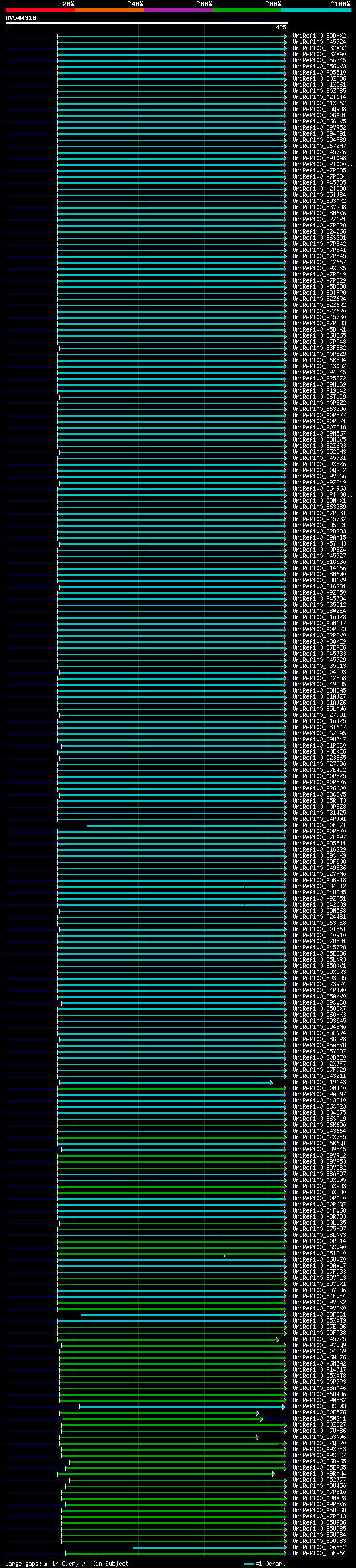Open hit UniRef100_P45724
Image resolution: width=356 pixels, height=1568 pixels.
click(x=319, y=42)
